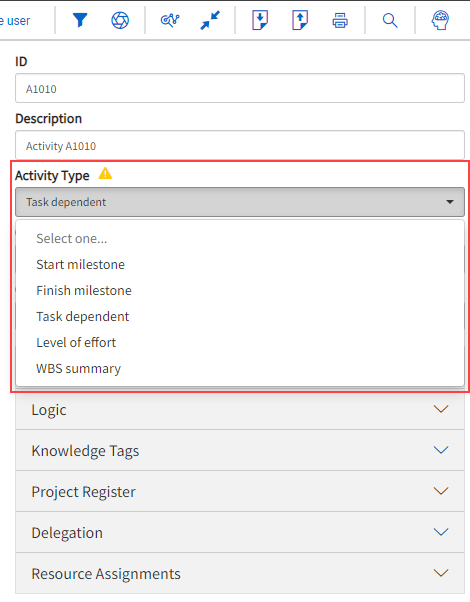Click the collapse arrows icon
The width and height of the screenshot is (470, 602).
click(x=210, y=20)
